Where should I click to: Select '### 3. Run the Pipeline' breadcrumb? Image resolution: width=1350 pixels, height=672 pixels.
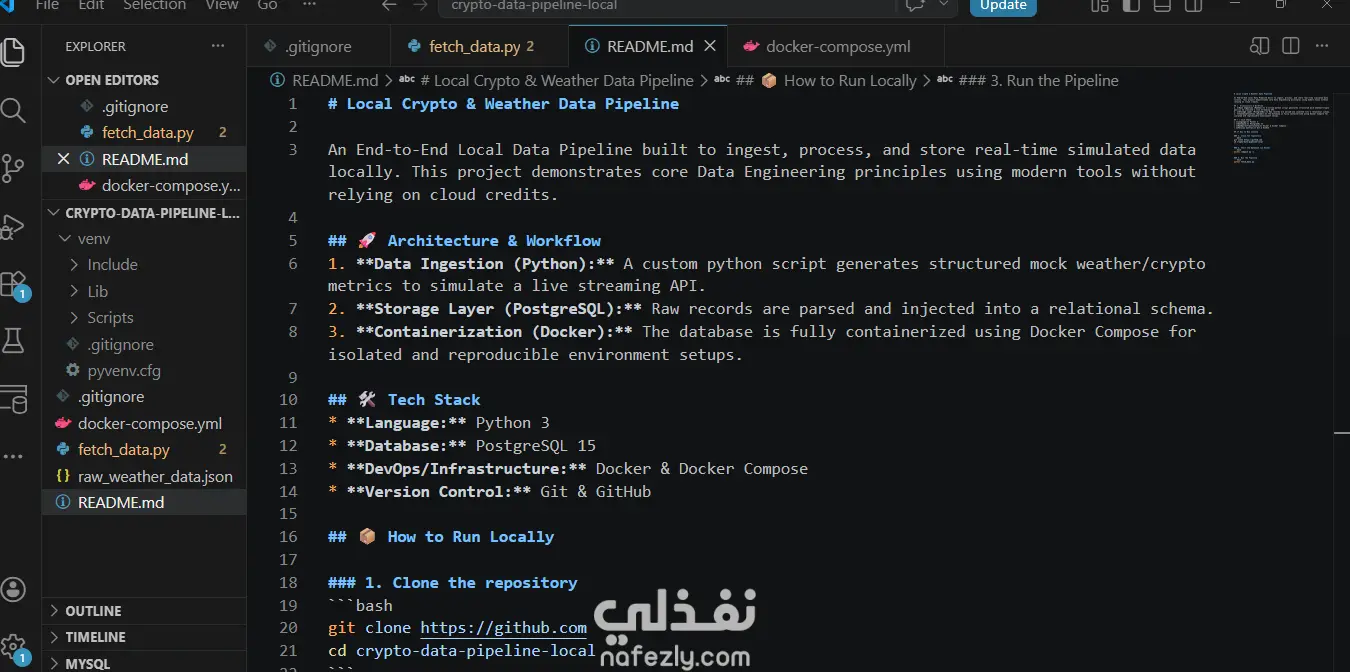tap(1028, 80)
